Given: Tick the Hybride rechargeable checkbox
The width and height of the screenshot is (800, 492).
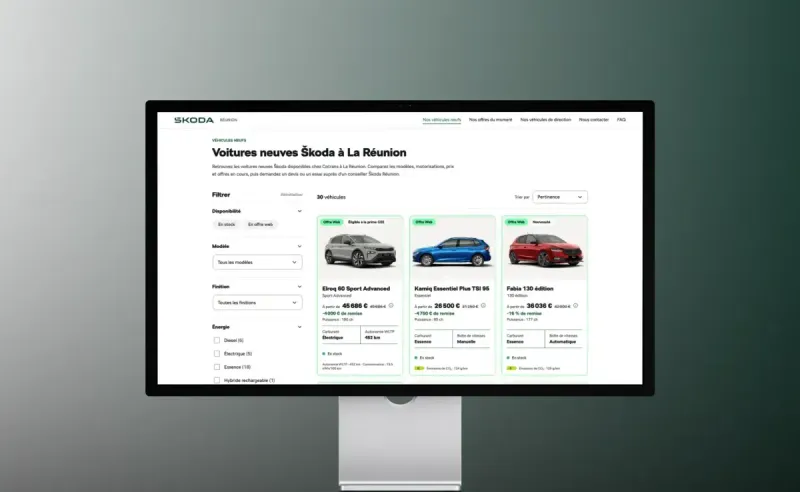Looking at the screenshot, I should pos(217,380).
